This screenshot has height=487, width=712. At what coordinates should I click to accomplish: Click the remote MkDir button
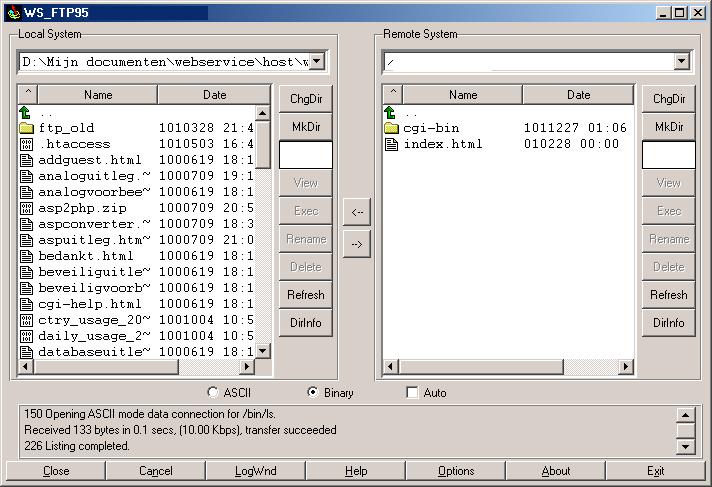[668, 127]
